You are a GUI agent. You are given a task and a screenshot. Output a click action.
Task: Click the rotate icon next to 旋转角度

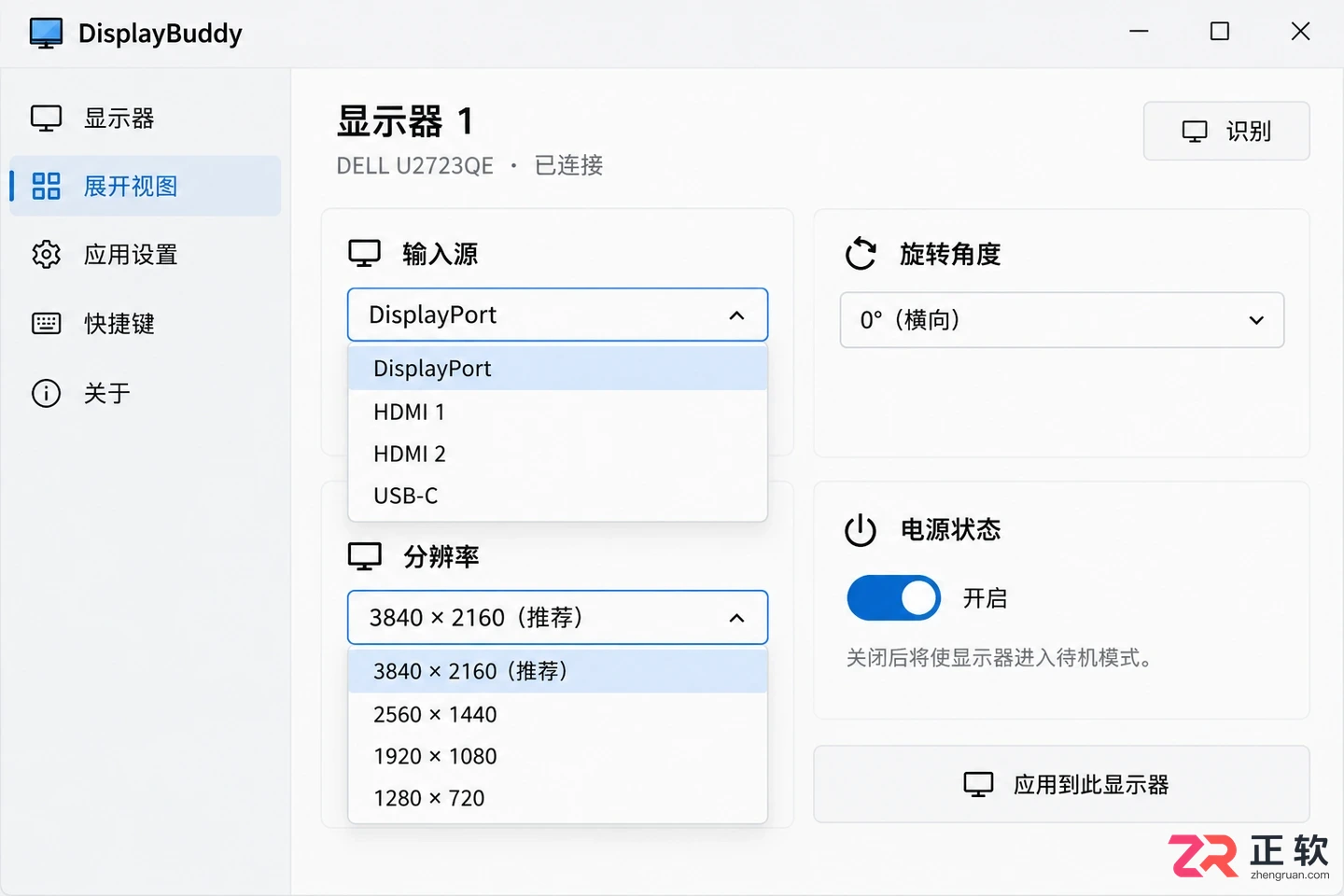point(861,254)
